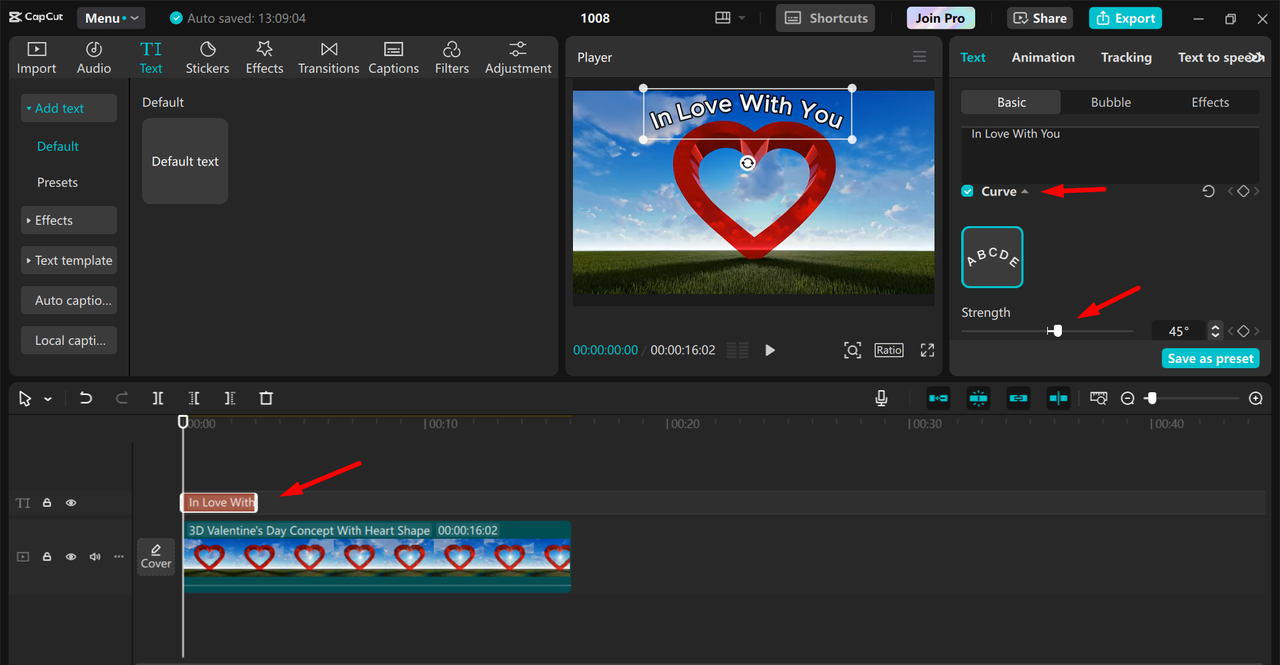Toggle auto snapping

point(978,398)
